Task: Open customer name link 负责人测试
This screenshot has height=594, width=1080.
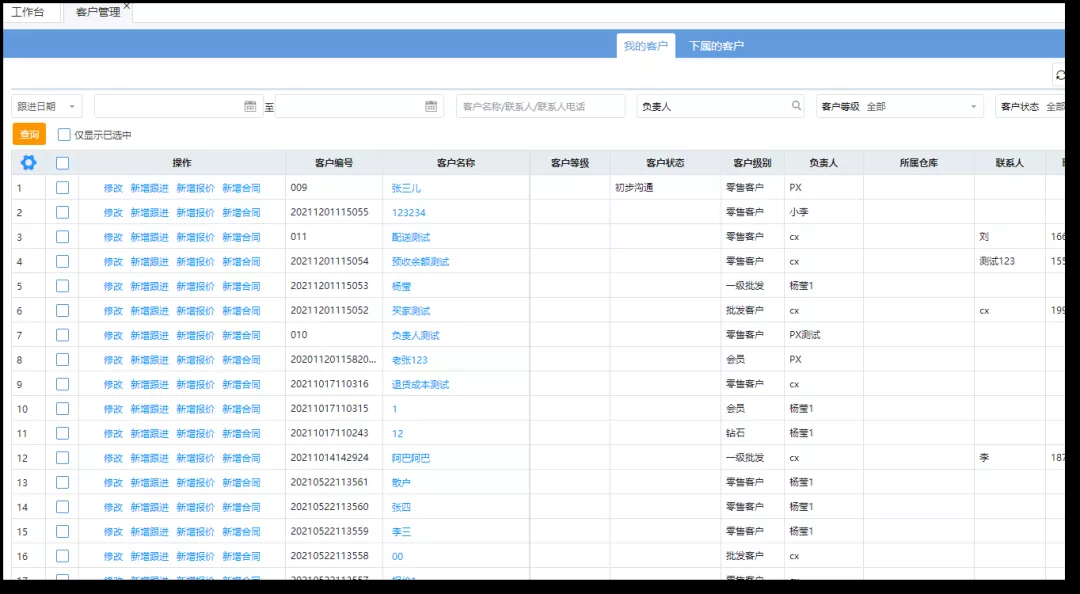Action: pyautogui.click(x=415, y=336)
